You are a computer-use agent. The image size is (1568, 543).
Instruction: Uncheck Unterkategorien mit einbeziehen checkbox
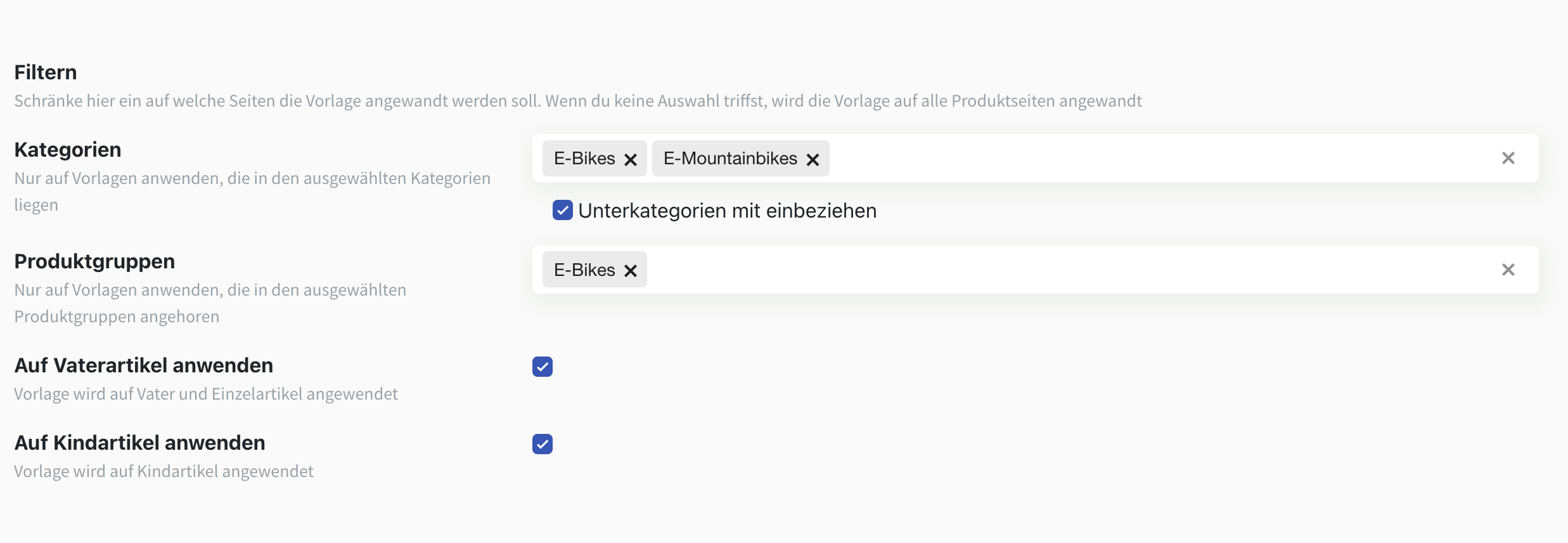click(x=563, y=210)
